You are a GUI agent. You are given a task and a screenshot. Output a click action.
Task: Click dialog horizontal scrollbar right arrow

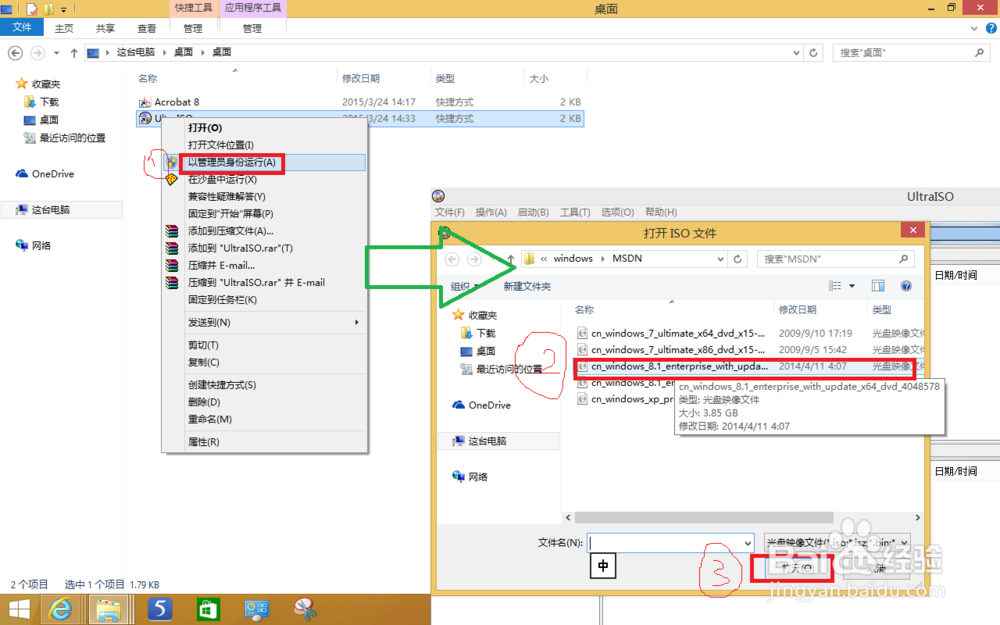[x=917, y=517]
